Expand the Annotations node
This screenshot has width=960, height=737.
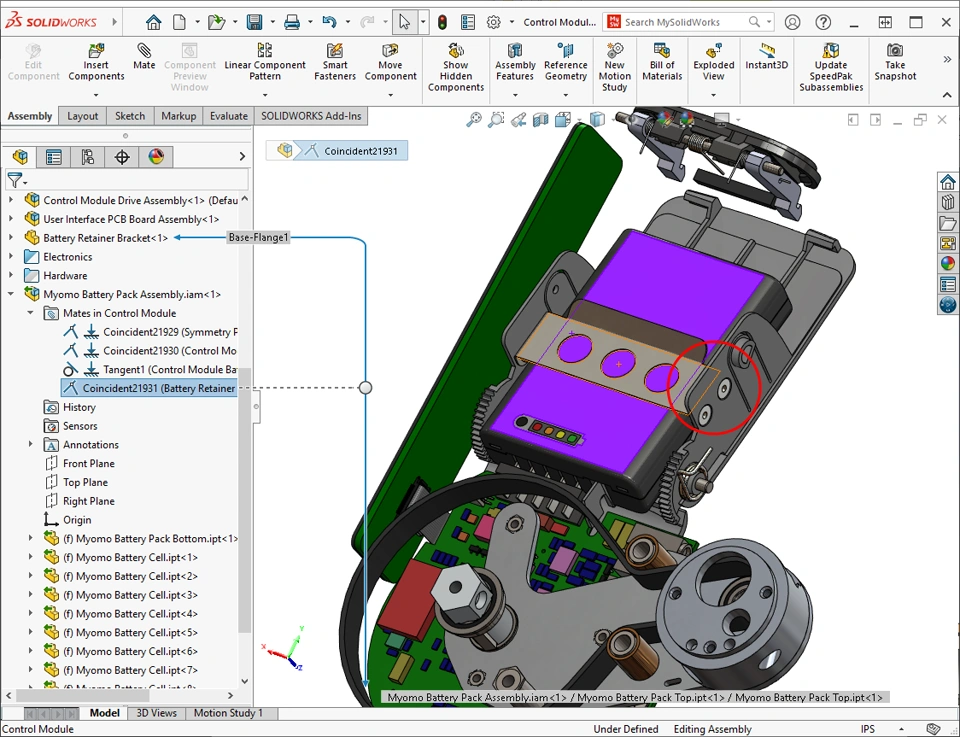click(x=30, y=444)
